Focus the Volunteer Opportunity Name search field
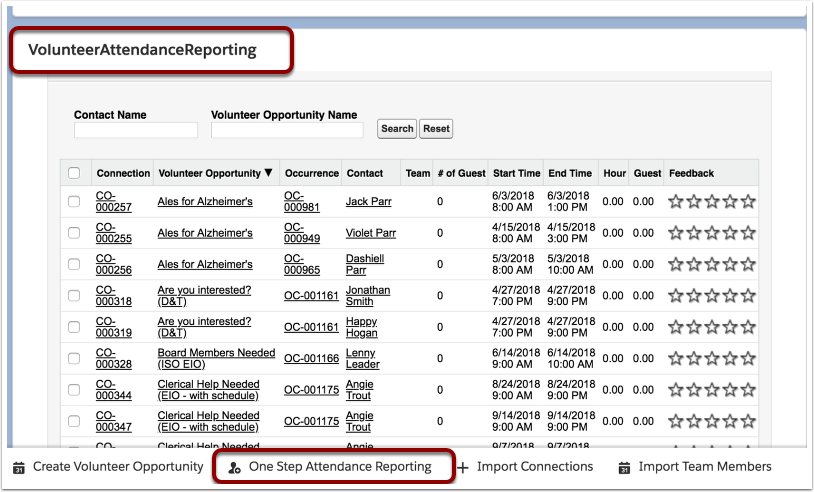The image size is (814, 492). tap(287, 130)
